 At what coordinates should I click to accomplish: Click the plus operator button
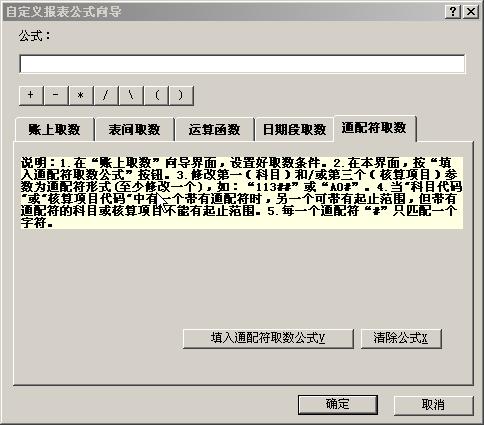coord(31,95)
